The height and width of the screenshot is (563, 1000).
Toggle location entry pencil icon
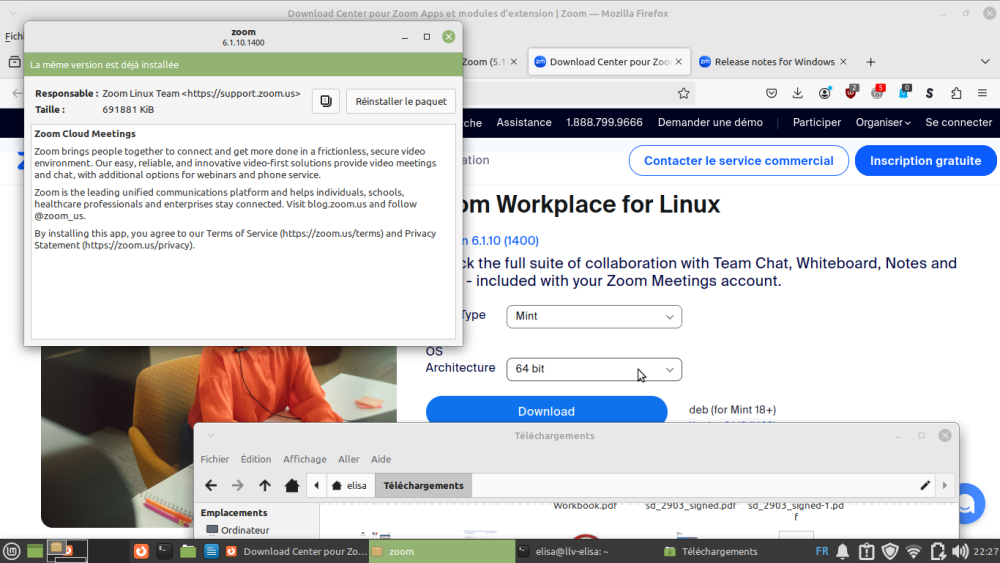pyautogui.click(x=925, y=485)
